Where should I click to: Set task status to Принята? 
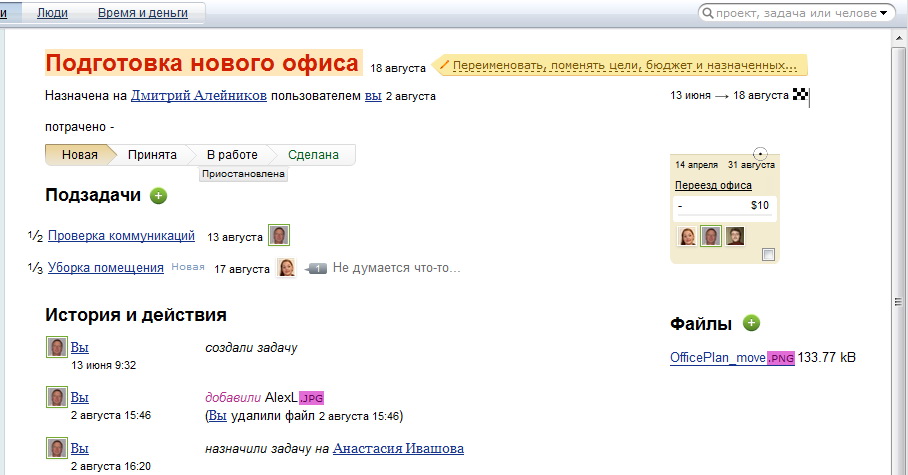(x=152, y=155)
